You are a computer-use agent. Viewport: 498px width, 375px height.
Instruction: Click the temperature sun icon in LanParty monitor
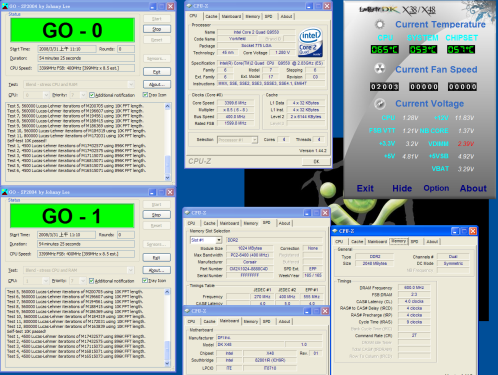[x=379, y=24]
